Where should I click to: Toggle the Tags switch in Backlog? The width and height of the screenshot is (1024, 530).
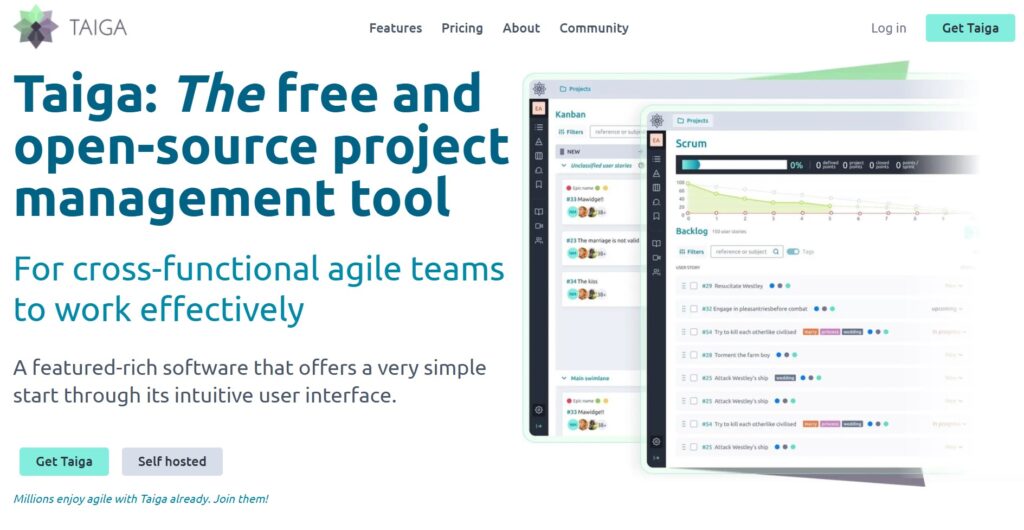793,251
